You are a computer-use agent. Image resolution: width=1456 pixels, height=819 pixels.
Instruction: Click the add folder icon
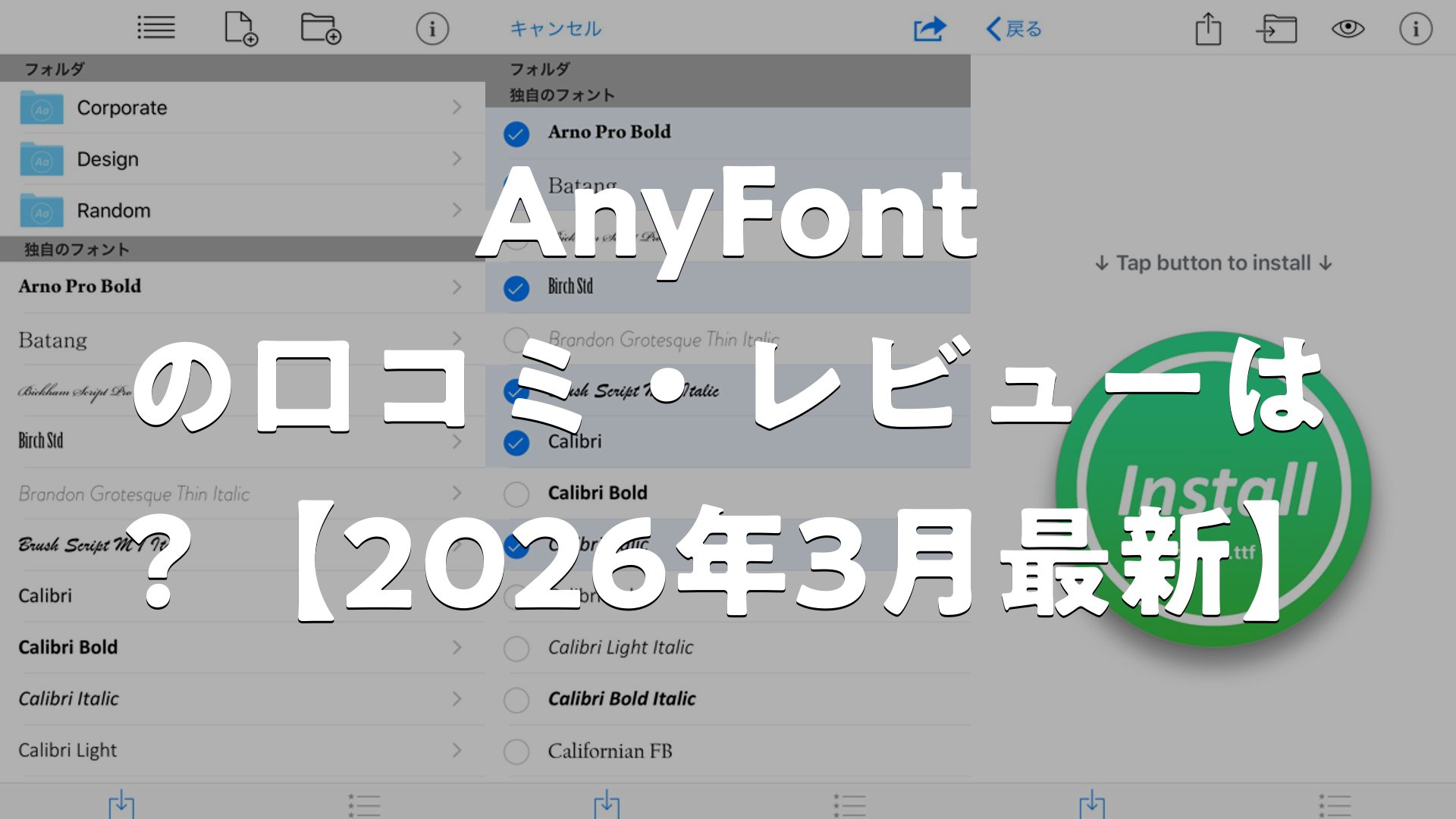pyautogui.click(x=320, y=29)
